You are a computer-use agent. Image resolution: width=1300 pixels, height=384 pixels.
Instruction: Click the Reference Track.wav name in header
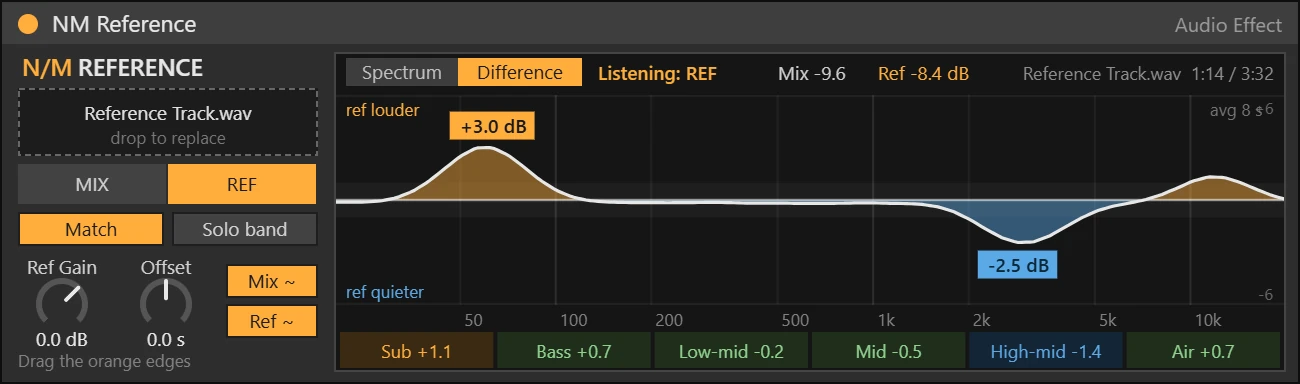1102,74
